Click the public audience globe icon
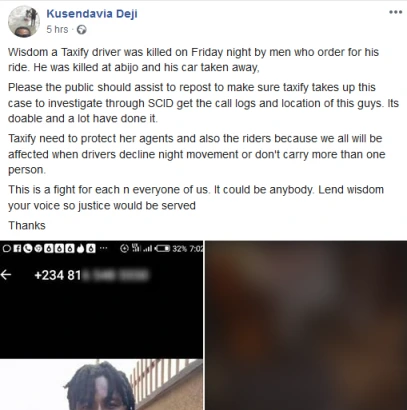Image resolution: width=407 pixels, height=410 pixels. pos(82,30)
